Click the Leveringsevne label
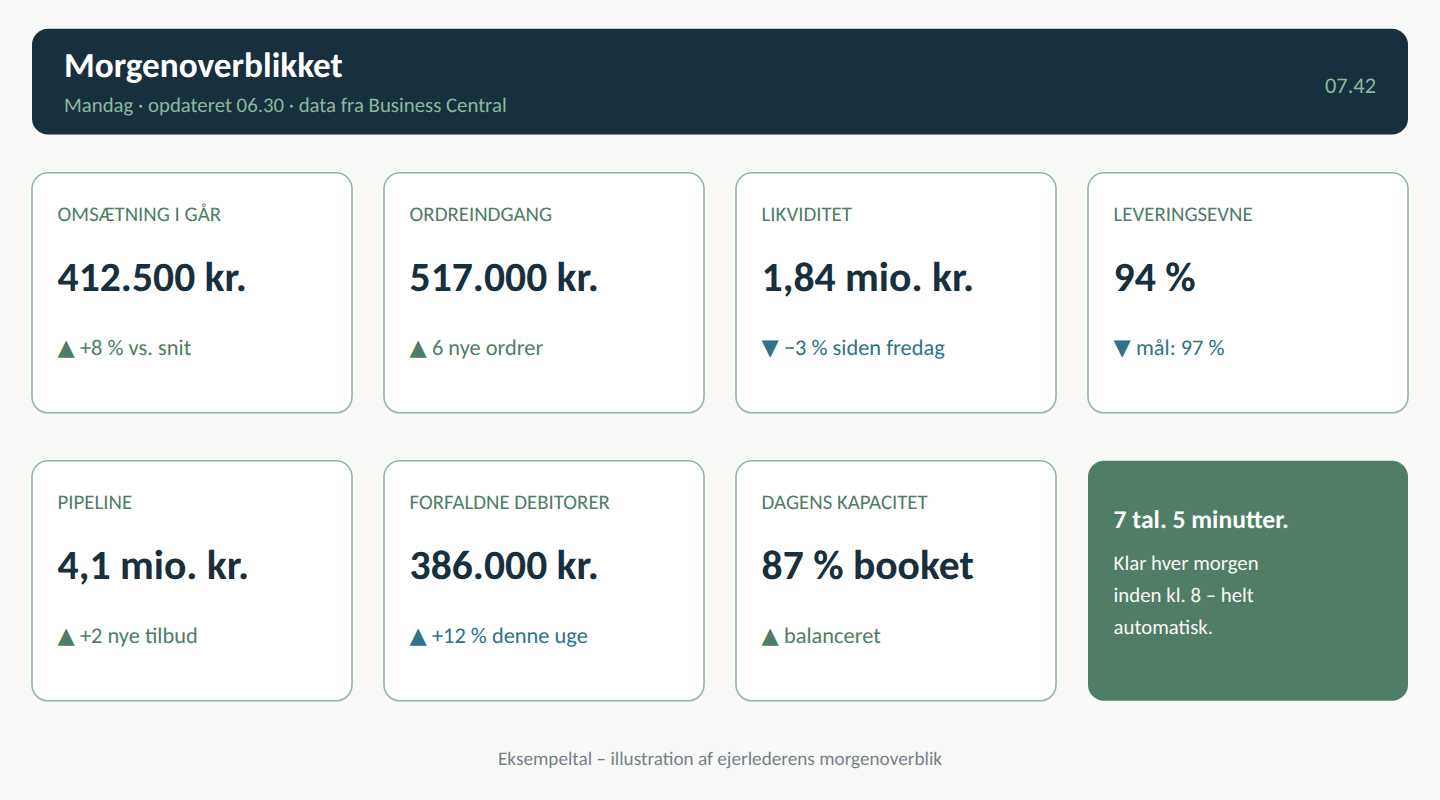 click(1183, 214)
